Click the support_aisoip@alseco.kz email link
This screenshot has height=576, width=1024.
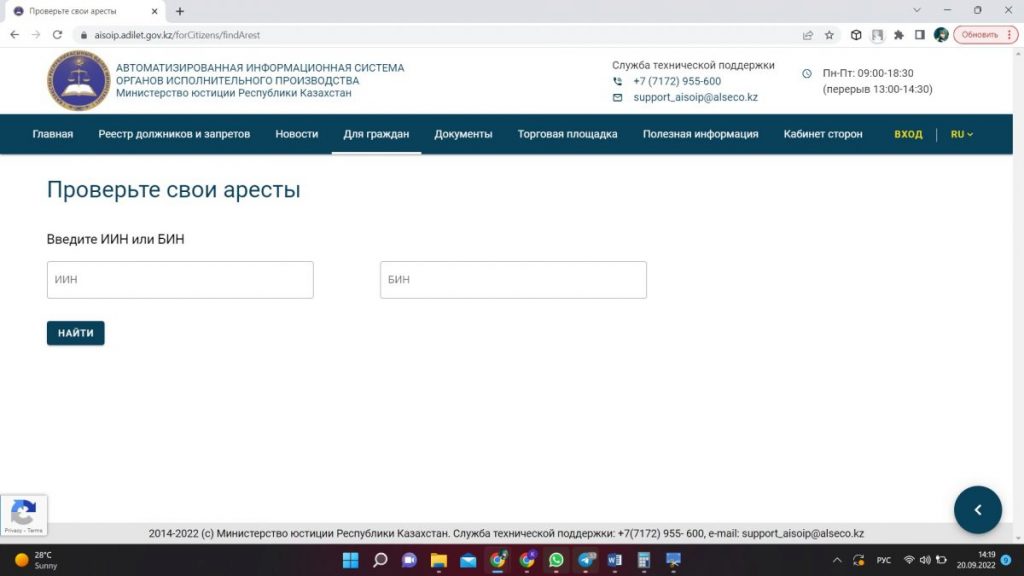click(x=696, y=97)
